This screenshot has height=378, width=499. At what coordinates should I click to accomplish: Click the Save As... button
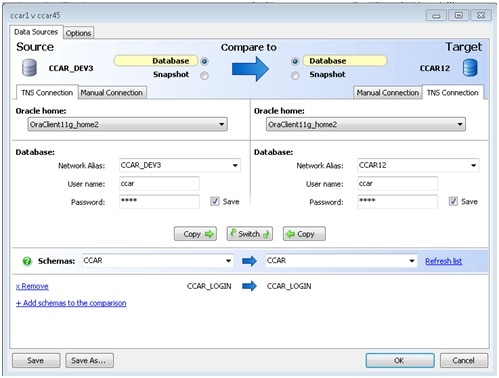[89, 360]
